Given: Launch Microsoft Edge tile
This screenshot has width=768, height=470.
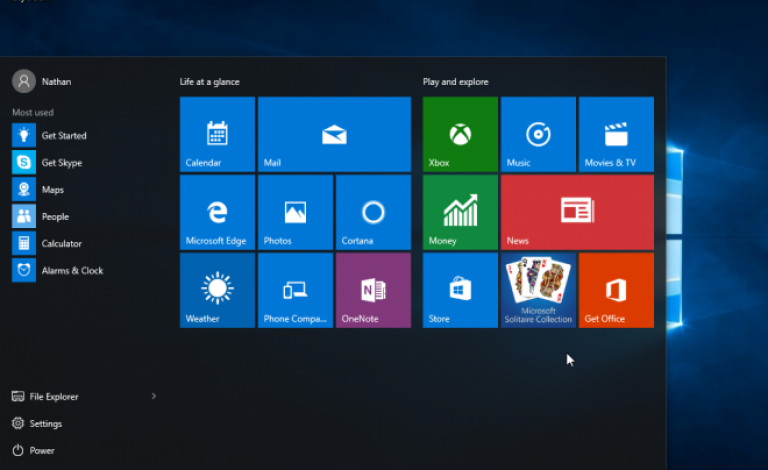Looking at the screenshot, I should tap(217, 212).
